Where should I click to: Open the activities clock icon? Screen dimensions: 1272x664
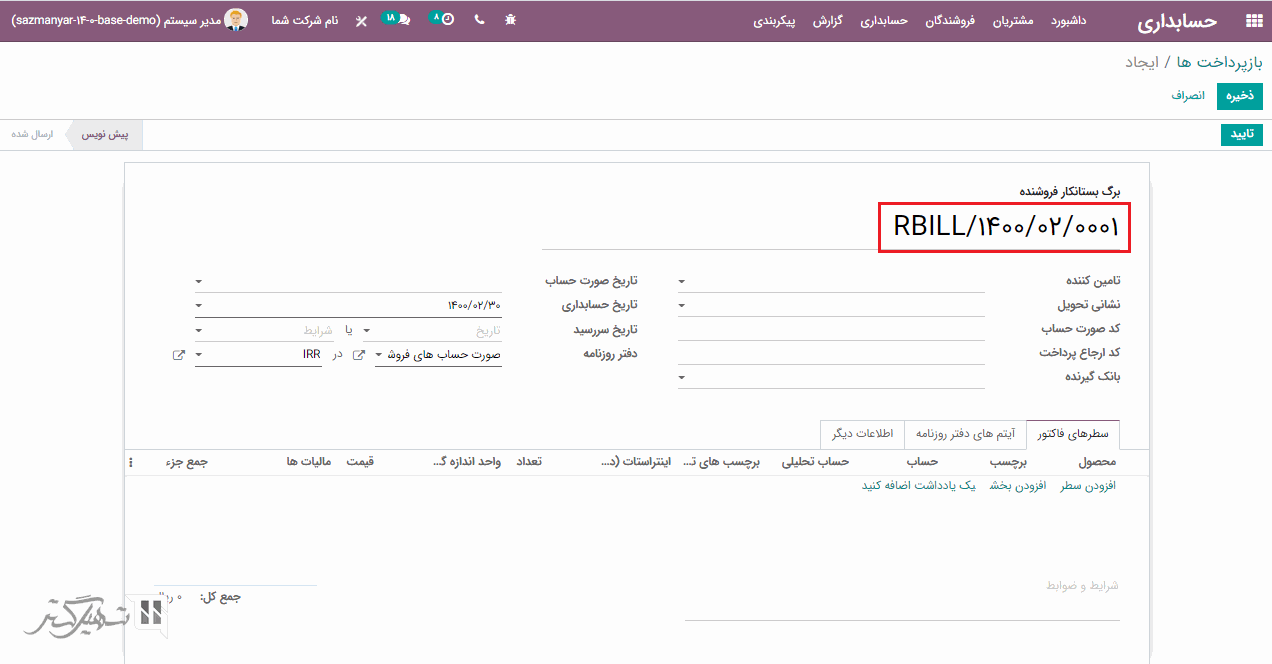(x=447, y=20)
